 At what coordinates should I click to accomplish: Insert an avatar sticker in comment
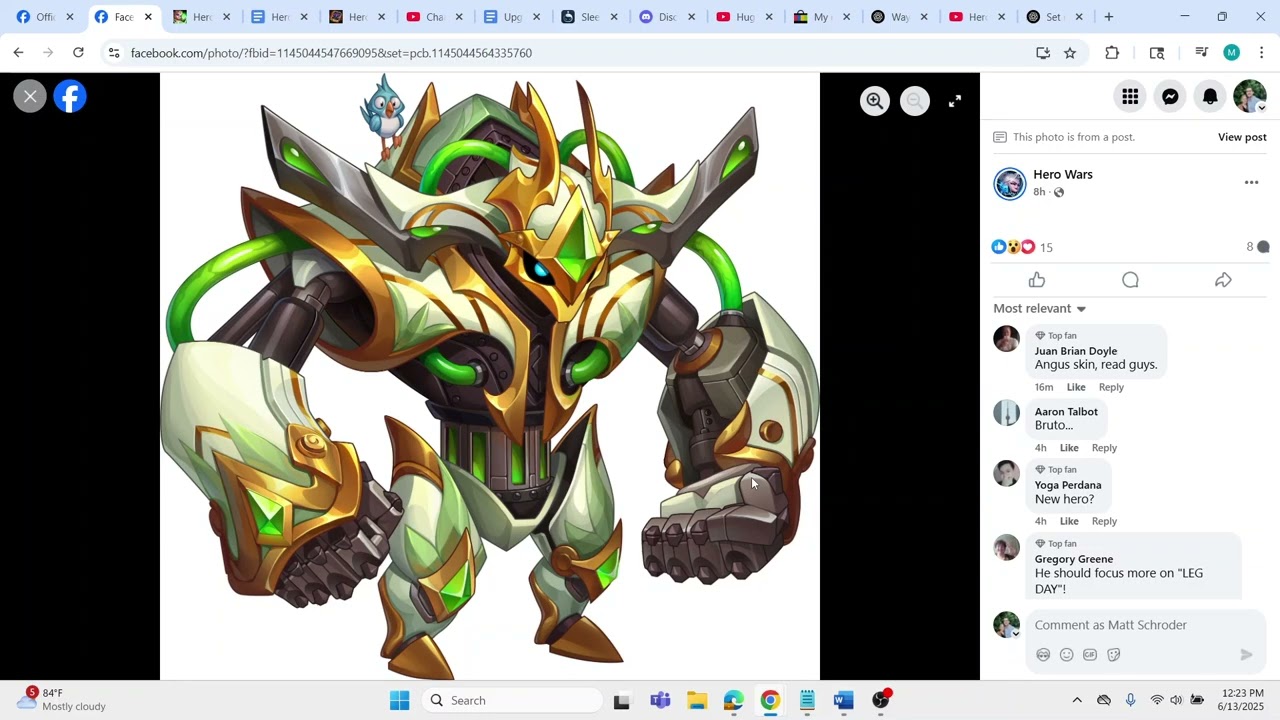click(x=1043, y=655)
